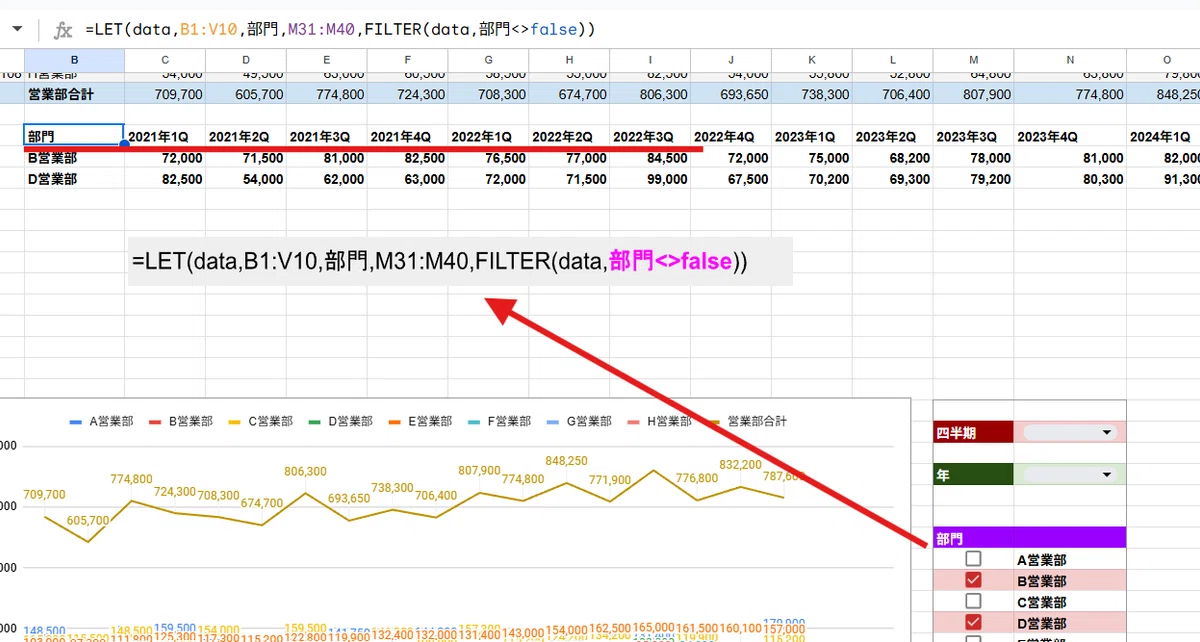Uncheck the D営業部 checkbox
This screenshot has width=1200, height=642.
pos(973,623)
